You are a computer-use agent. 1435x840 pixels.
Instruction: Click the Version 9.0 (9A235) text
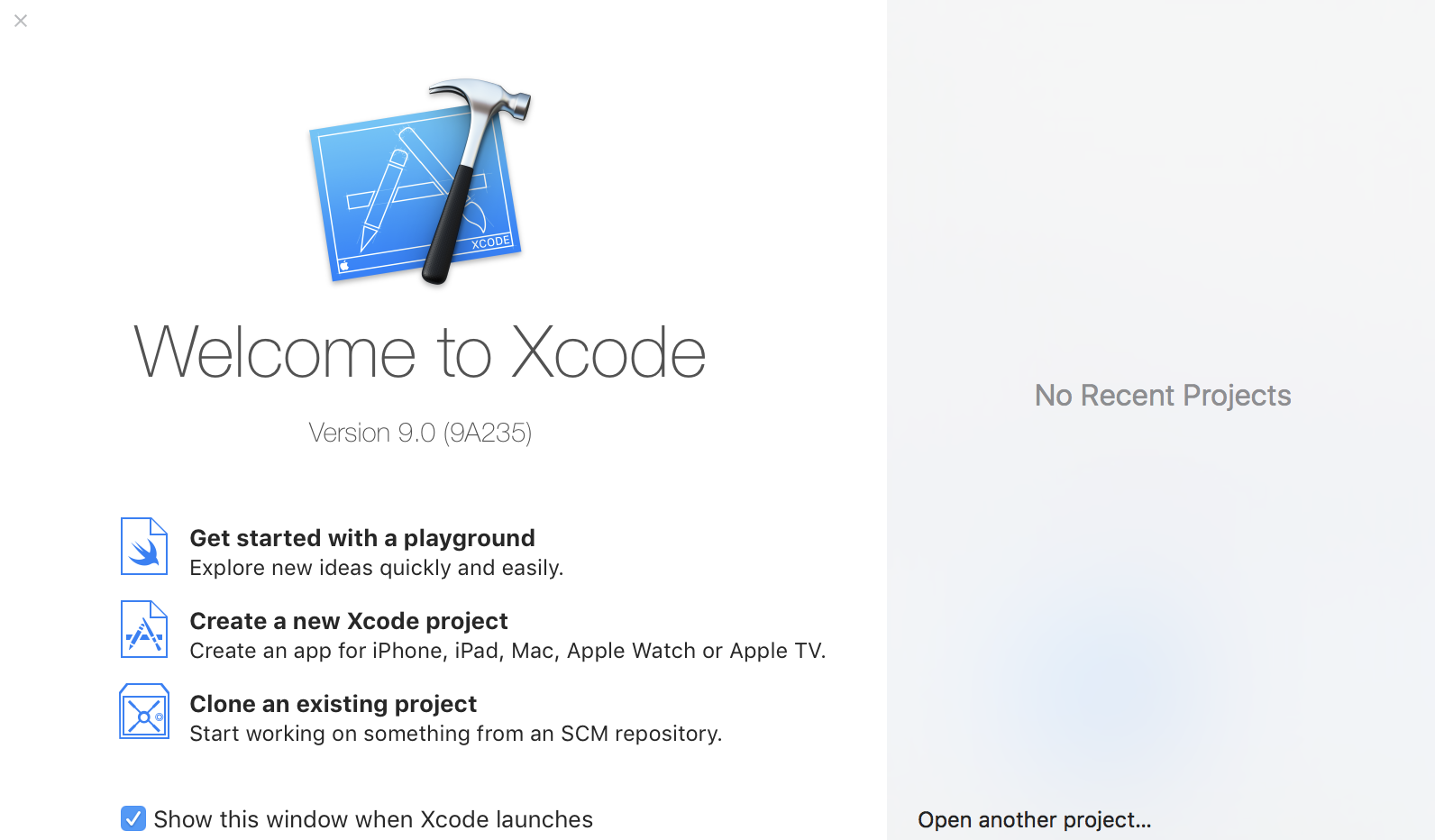(420, 433)
